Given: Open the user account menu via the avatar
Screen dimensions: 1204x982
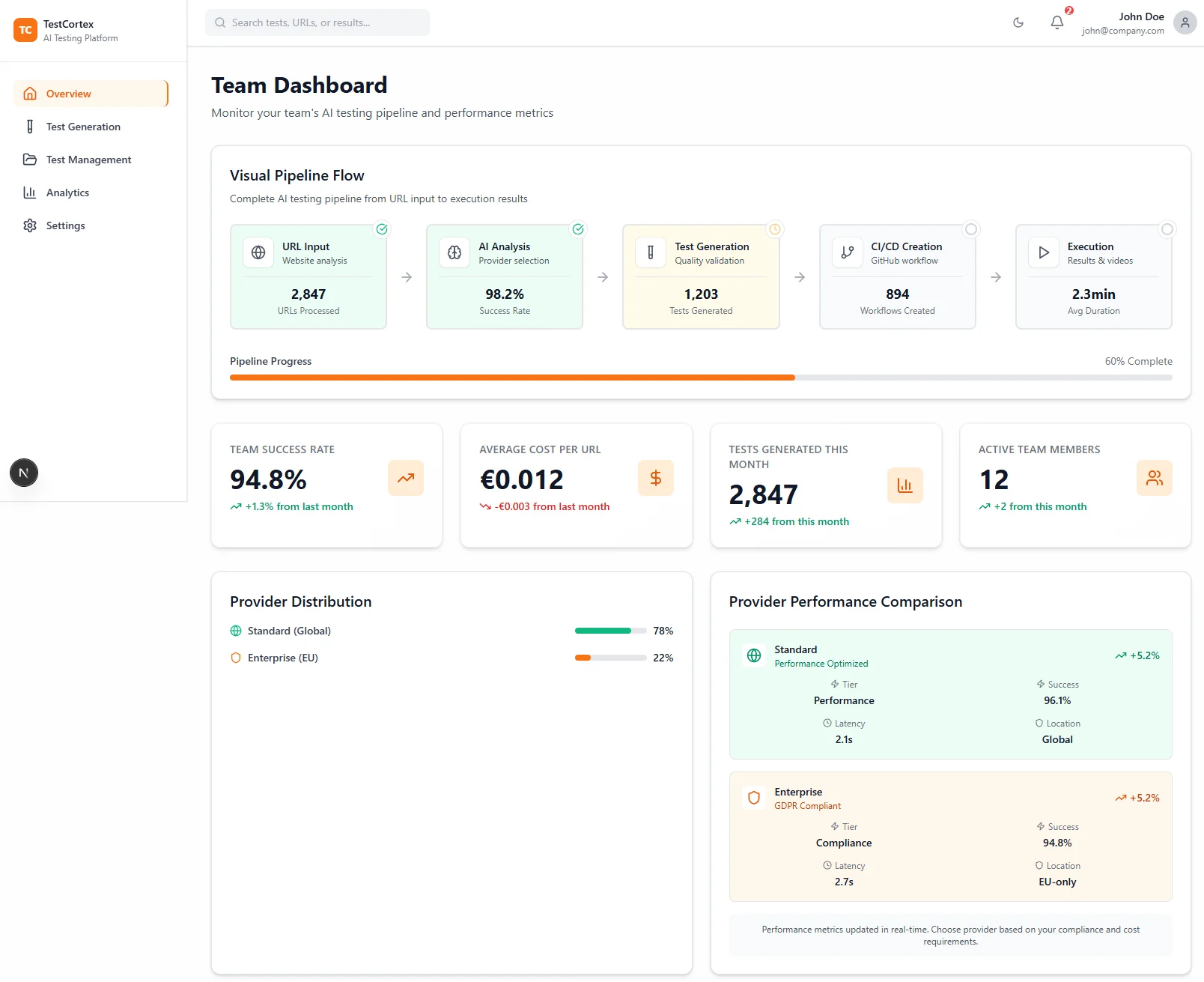Looking at the screenshot, I should pyautogui.click(x=1184, y=22).
